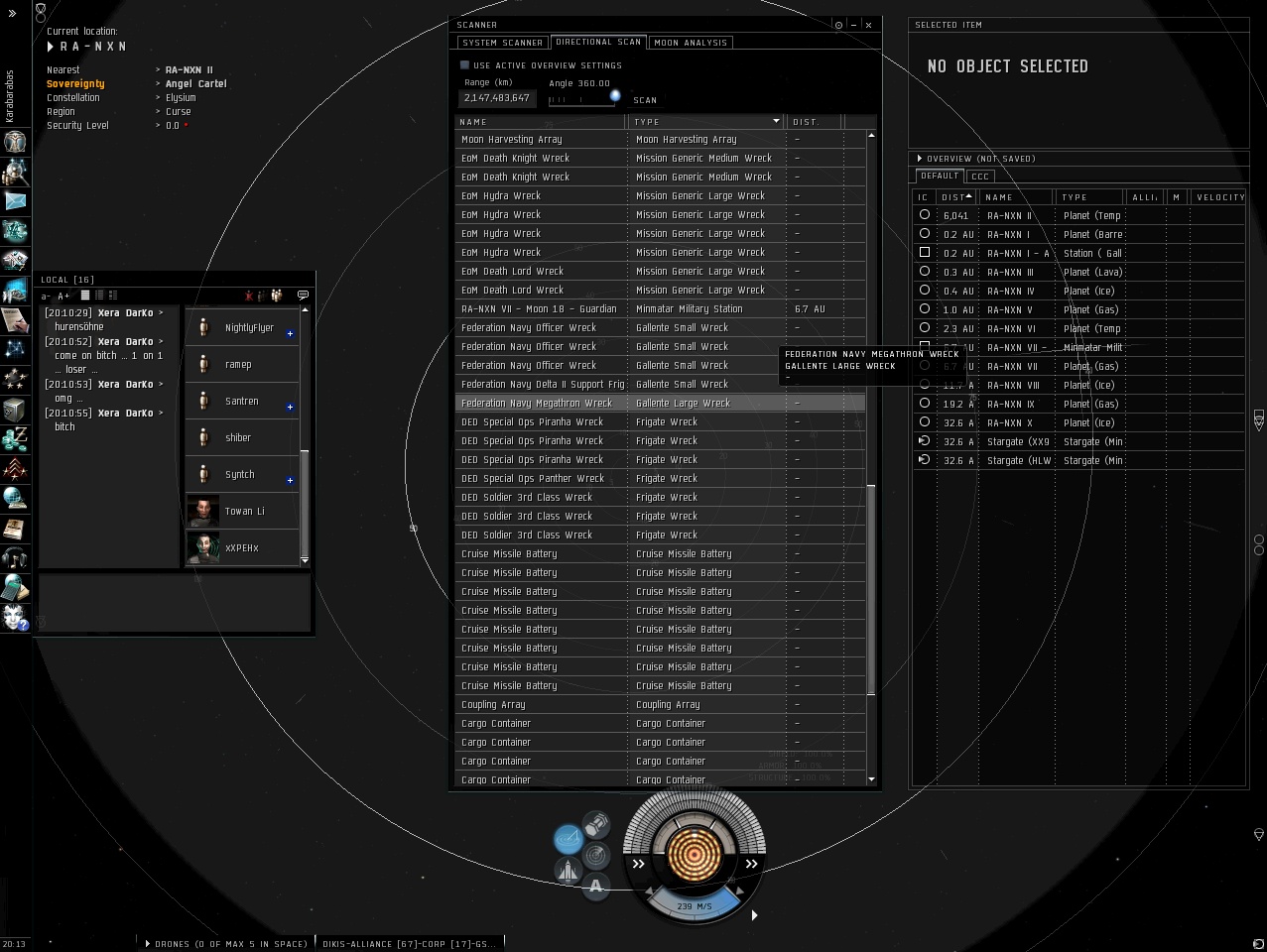Open the arrow beside Nearest RA-NXN II
Screen dimensions: 1267x952
pos(158,70)
